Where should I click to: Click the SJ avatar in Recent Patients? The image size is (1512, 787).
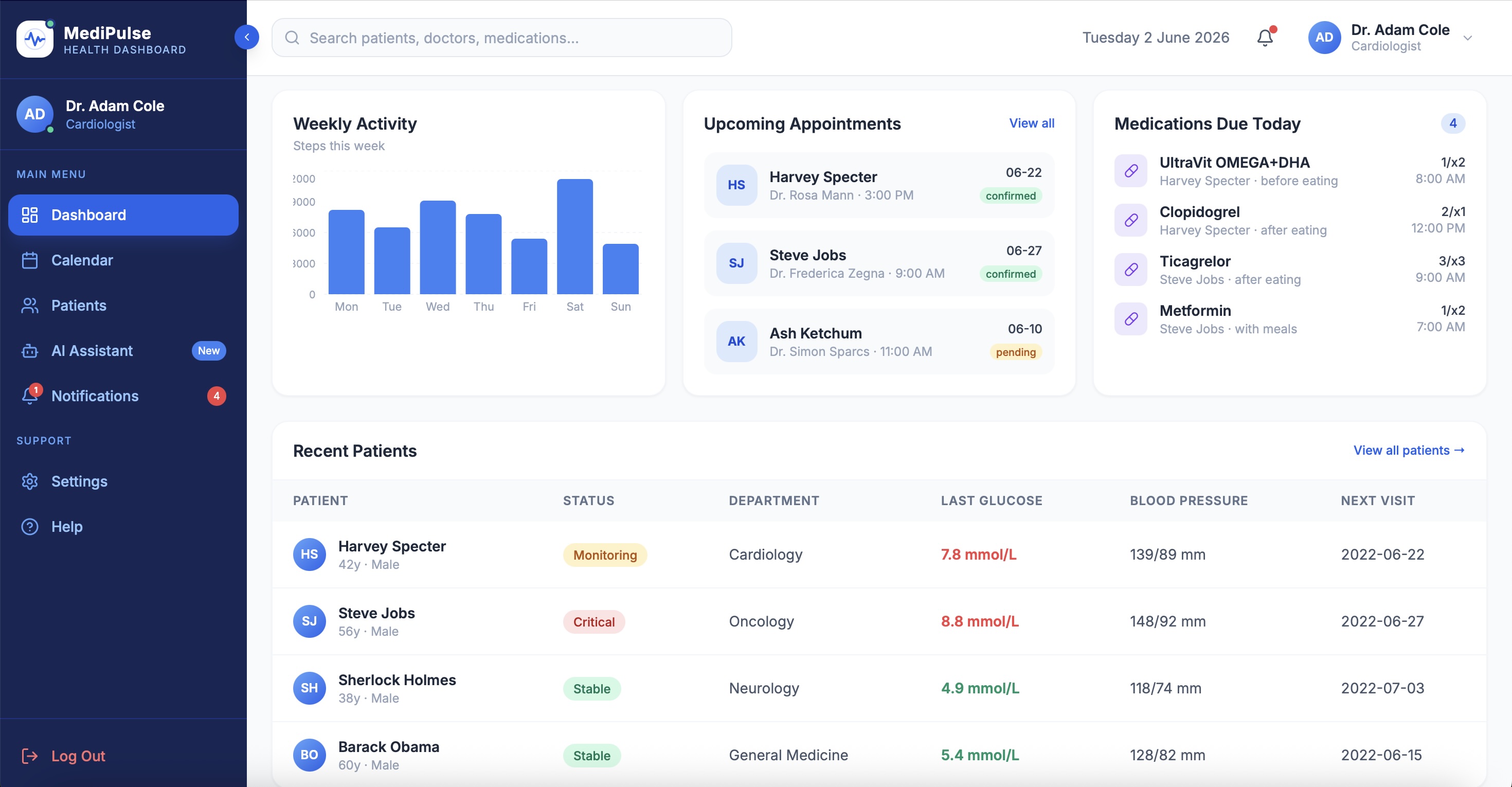309,621
